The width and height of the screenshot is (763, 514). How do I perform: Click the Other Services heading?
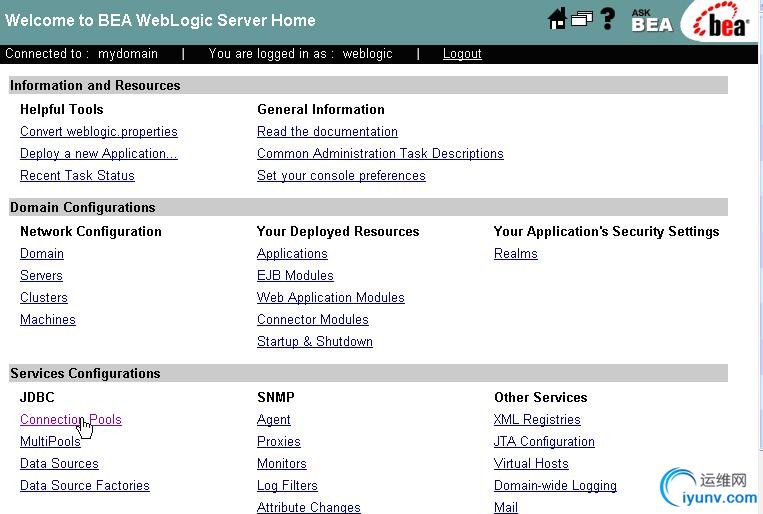541,397
